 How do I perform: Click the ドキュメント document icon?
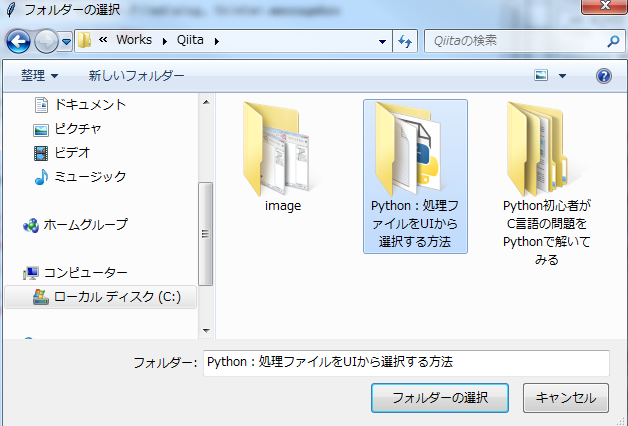pos(41,105)
